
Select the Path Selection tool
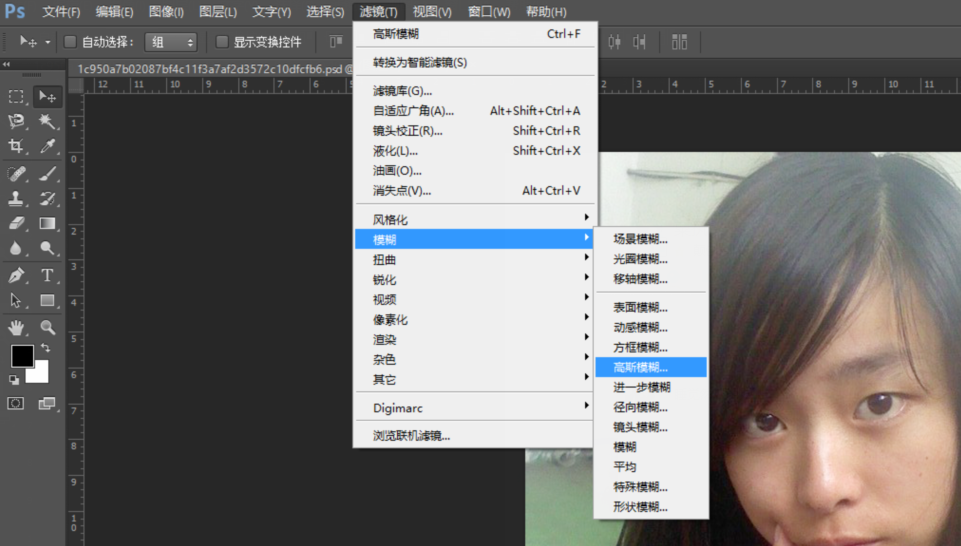16,300
